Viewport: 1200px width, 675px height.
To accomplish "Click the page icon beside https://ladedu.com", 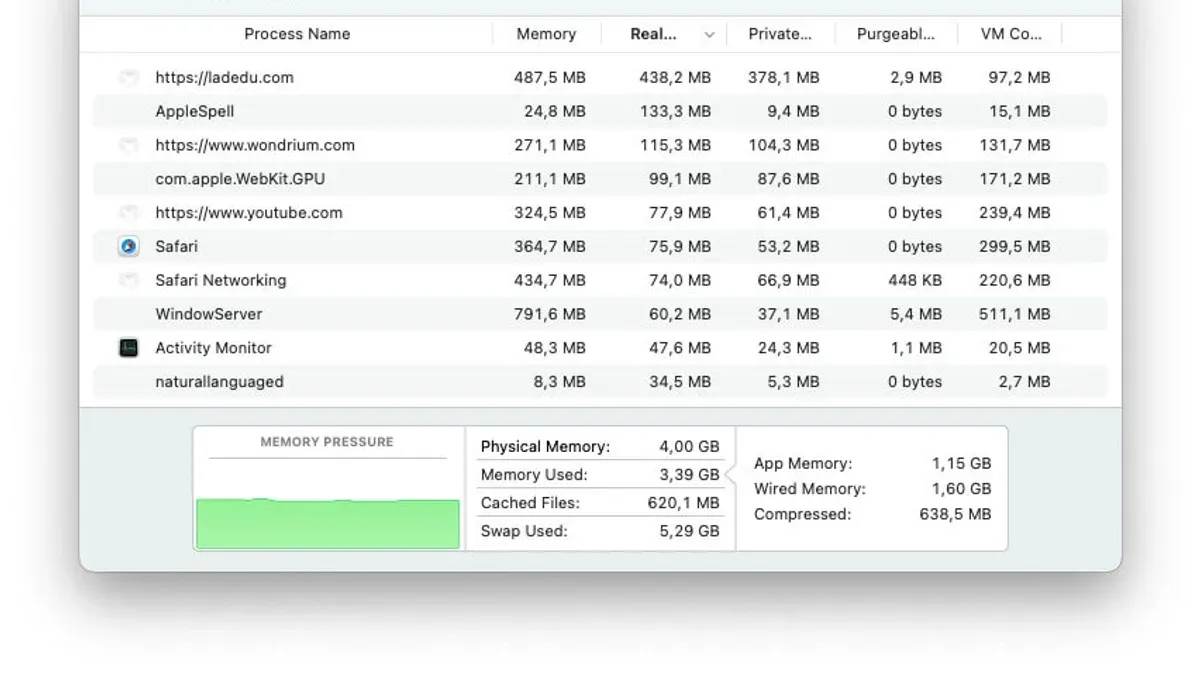I will point(129,77).
